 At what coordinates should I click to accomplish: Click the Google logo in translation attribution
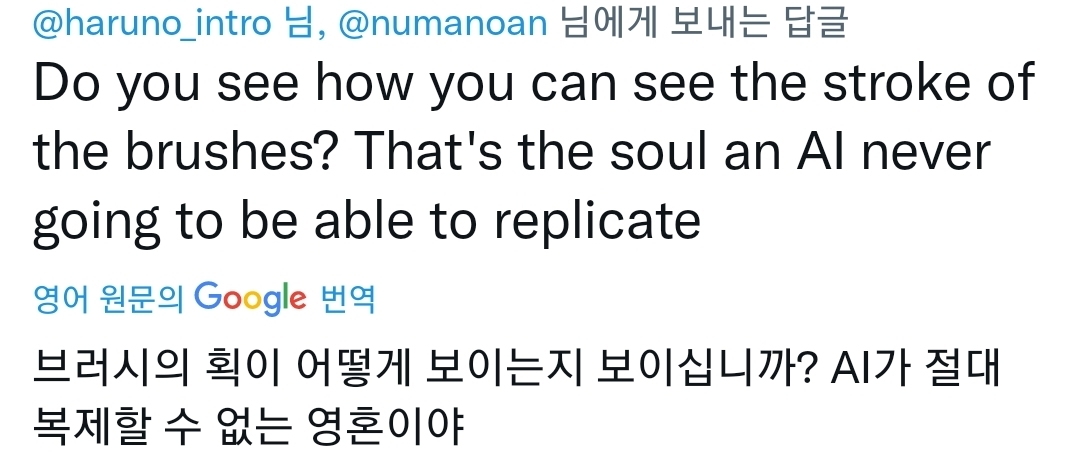[250, 297]
